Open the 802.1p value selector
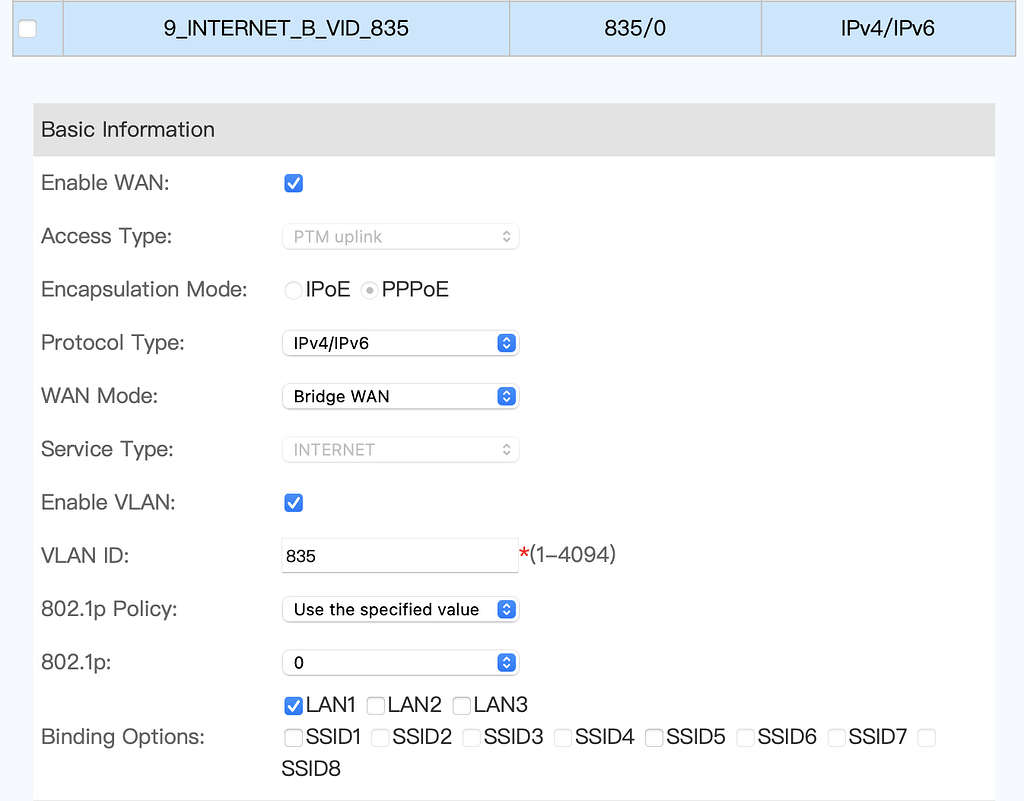Image resolution: width=1024 pixels, height=801 pixels. [400, 662]
